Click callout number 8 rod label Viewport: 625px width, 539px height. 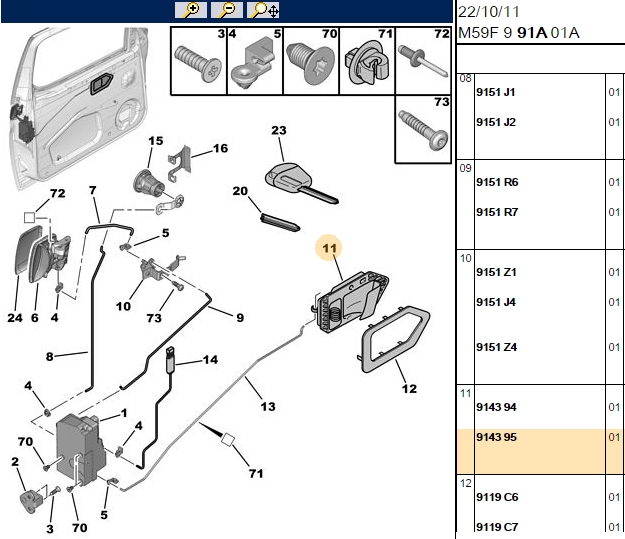(x=49, y=356)
